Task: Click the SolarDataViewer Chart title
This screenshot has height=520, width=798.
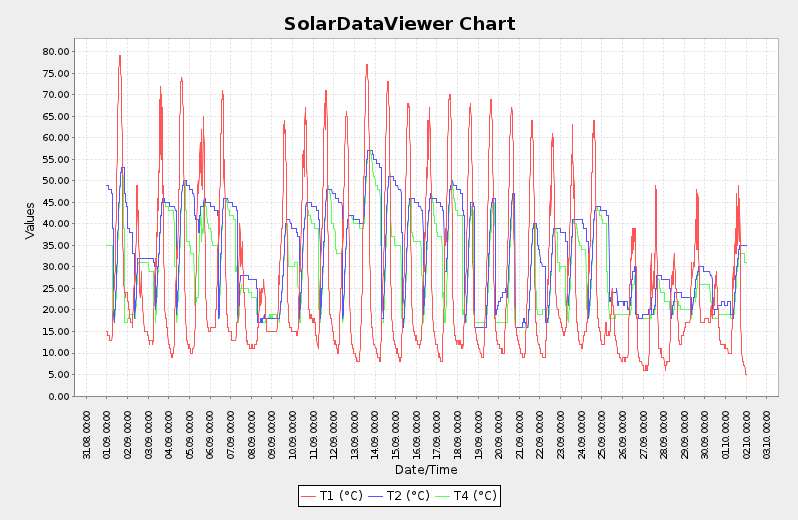Action: [400, 24]
